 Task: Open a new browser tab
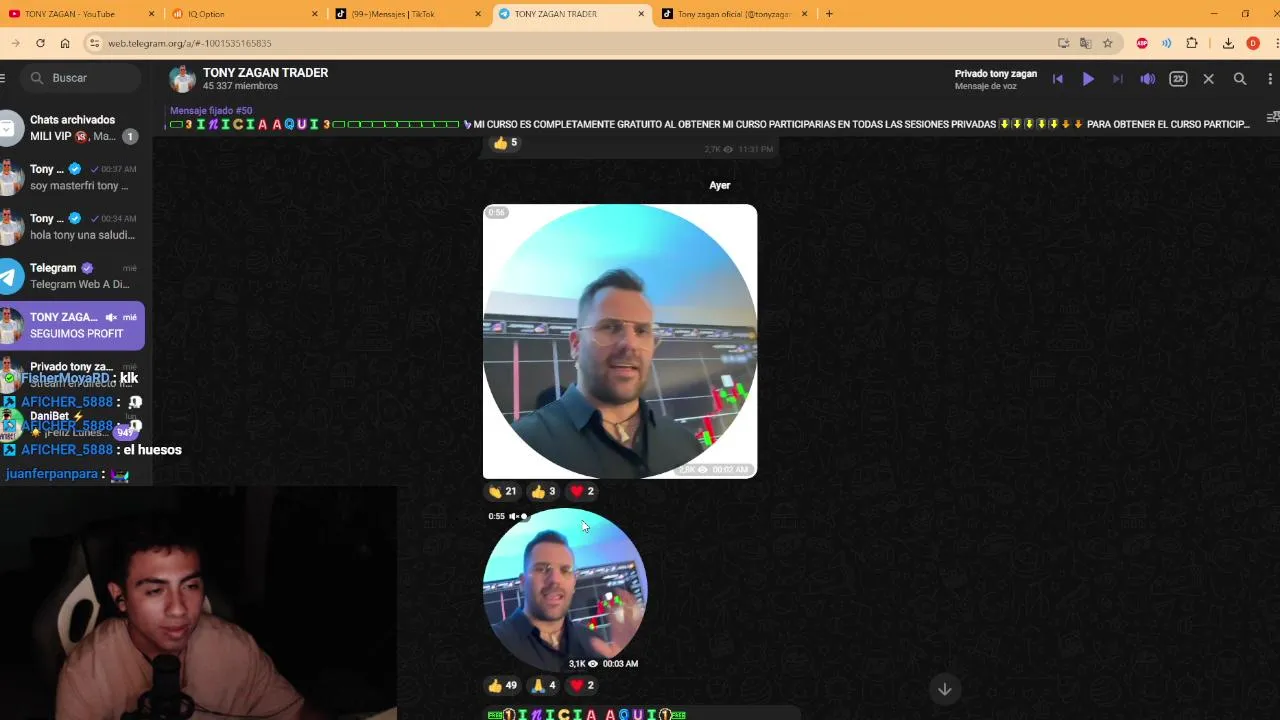pos(829,14)
